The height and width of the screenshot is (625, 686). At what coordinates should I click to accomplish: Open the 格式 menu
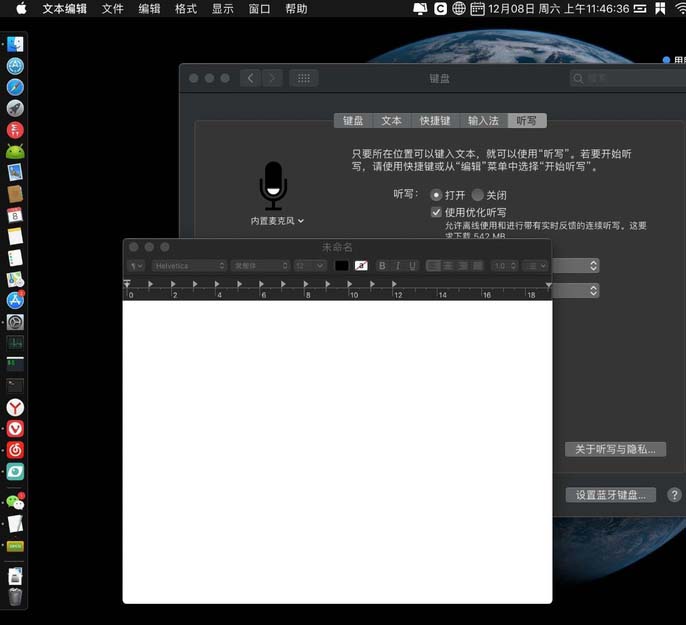point(186,9)
